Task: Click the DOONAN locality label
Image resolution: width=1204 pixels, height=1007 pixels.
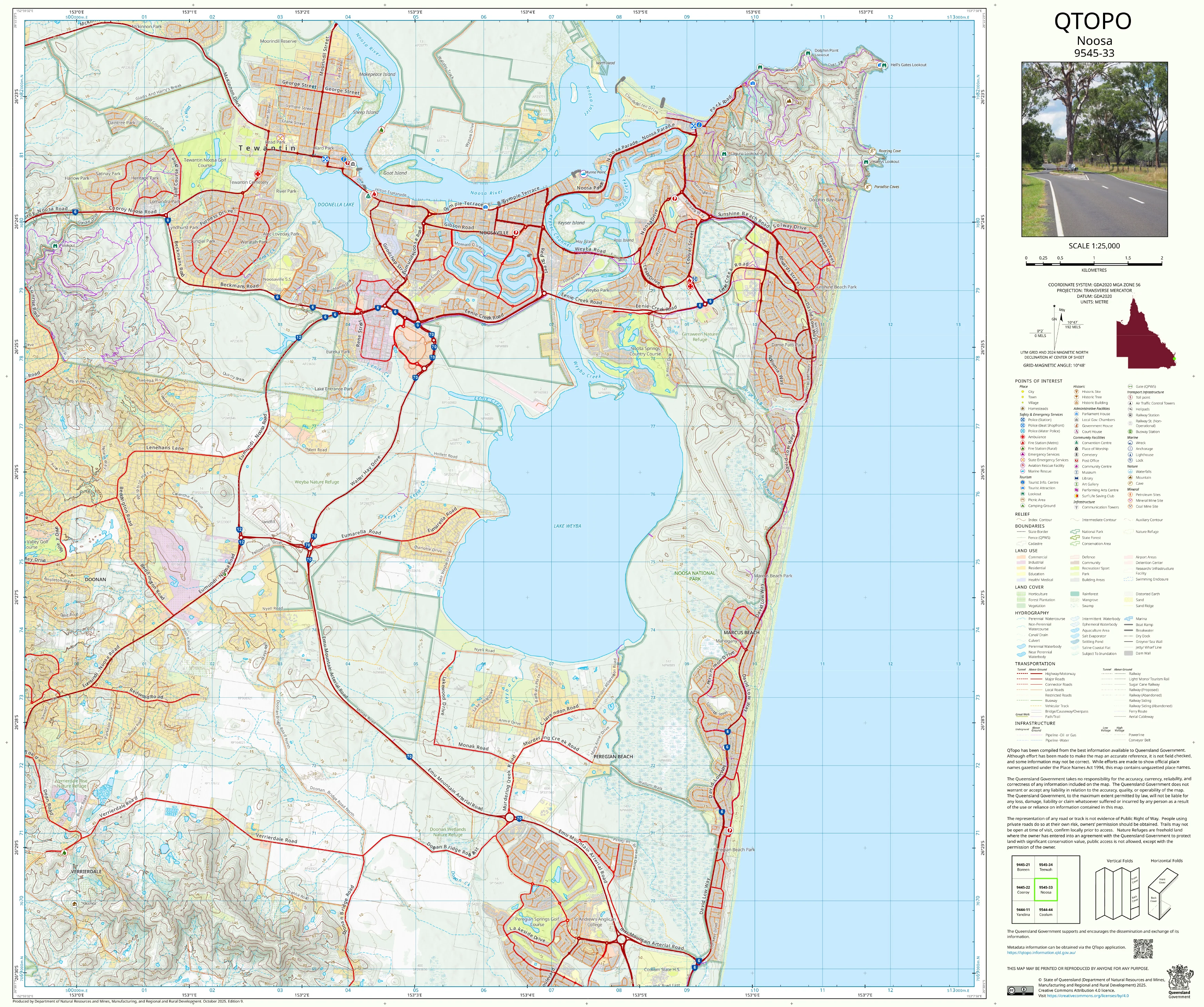Action: point(95,579)
